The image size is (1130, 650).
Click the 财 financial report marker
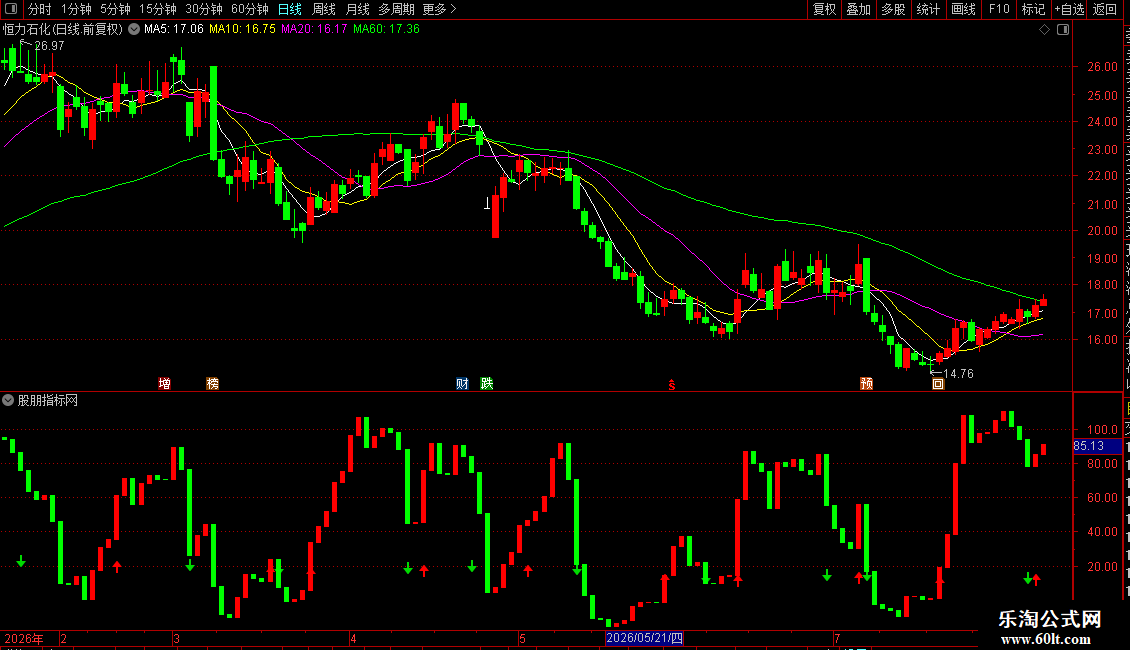coord(462,383)
